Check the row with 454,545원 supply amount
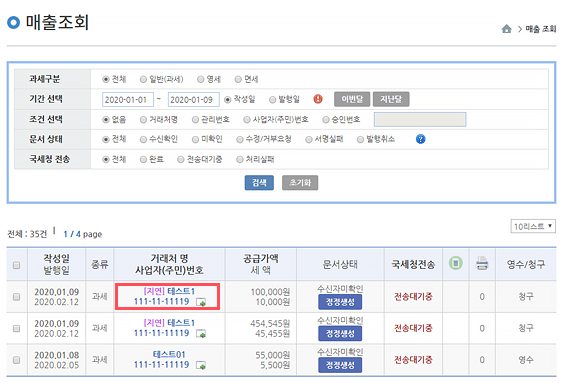This screenshot has width=563, height=383. pyautogui.click(x=16, y=328)
